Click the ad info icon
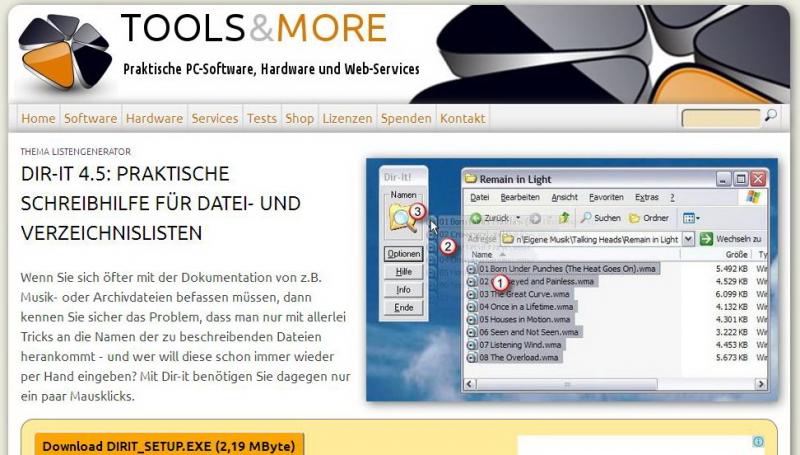This screenshot has height=455, width=800. coord(758,441)
